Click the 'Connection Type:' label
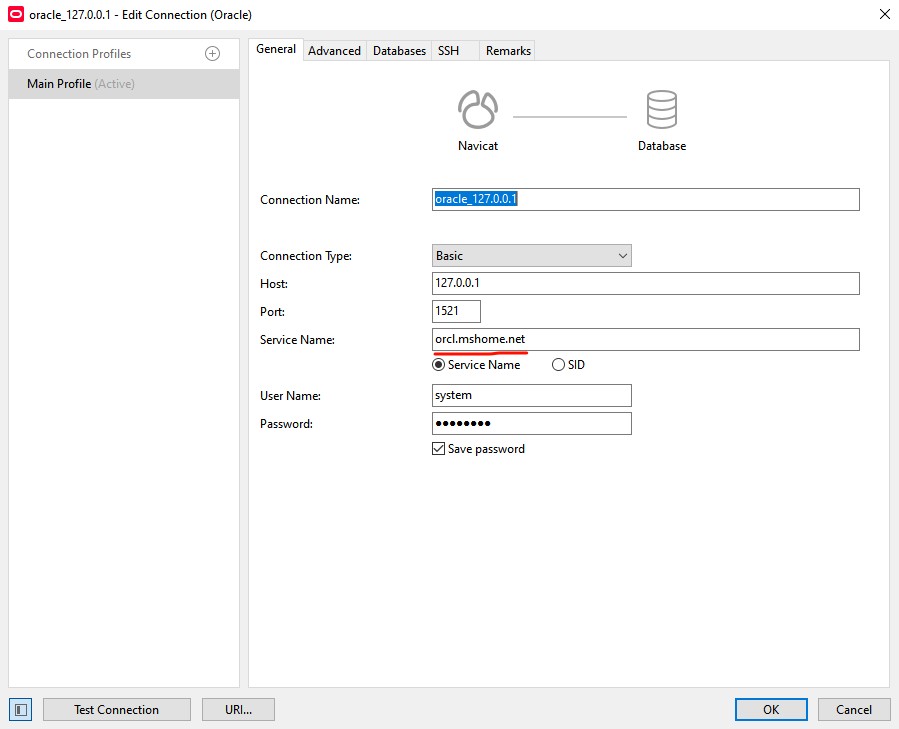This screenshot has width=899, height=729. 306,256
